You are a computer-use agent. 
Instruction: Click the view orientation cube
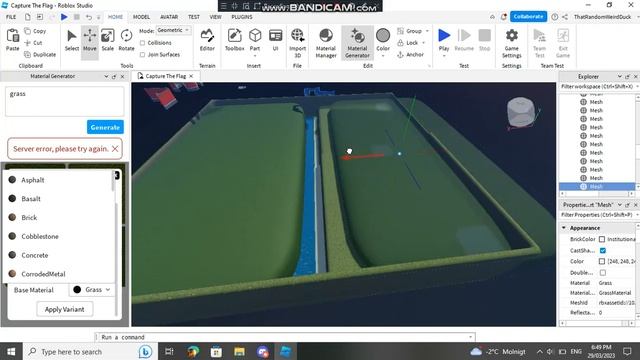pos(521,112)
